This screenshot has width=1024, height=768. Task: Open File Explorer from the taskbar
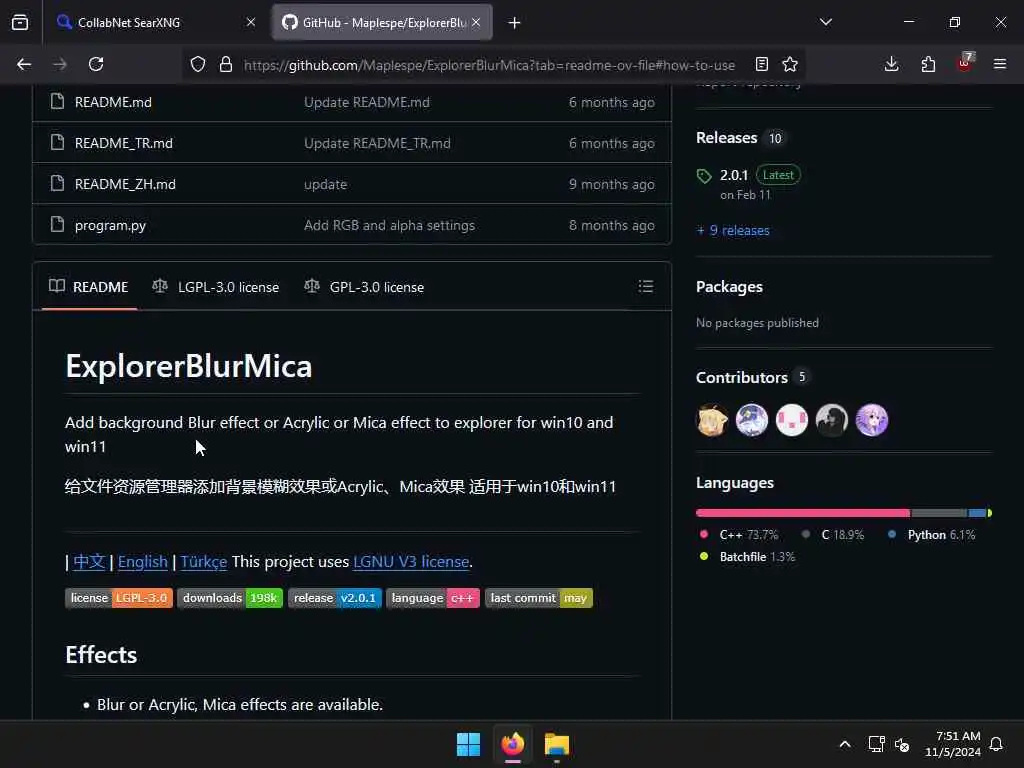pos(557,744)
